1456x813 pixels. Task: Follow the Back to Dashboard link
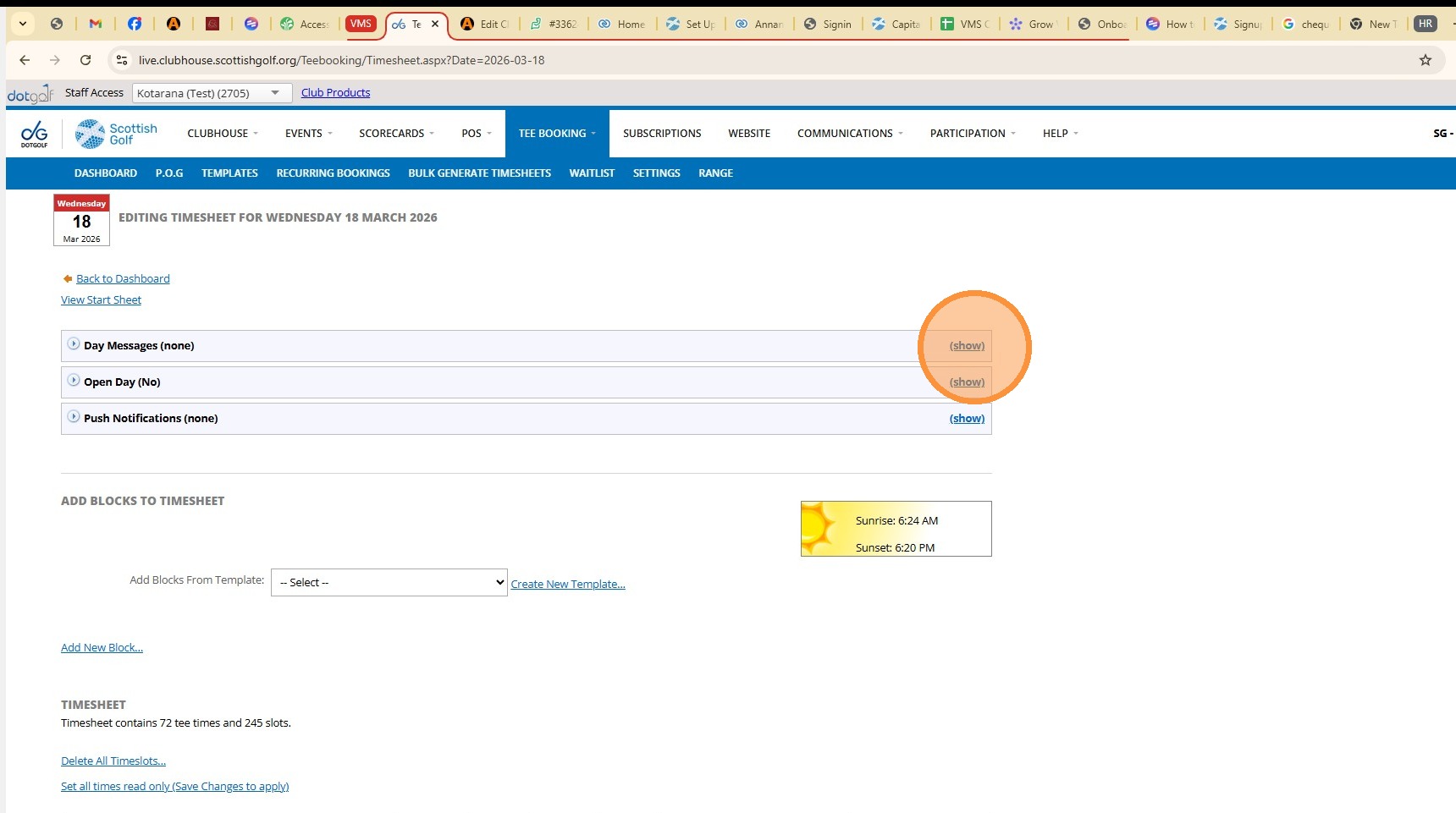point(123,278)
